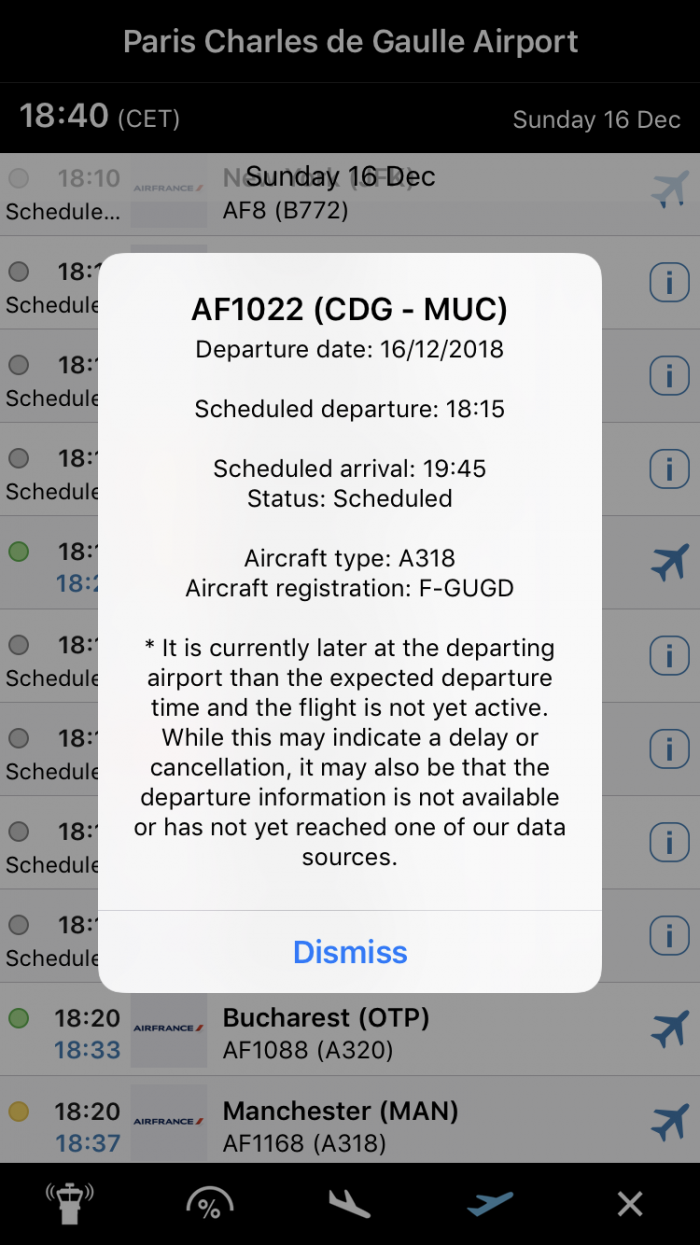Tap the 18:40 CET current time display

click(100, 117)
